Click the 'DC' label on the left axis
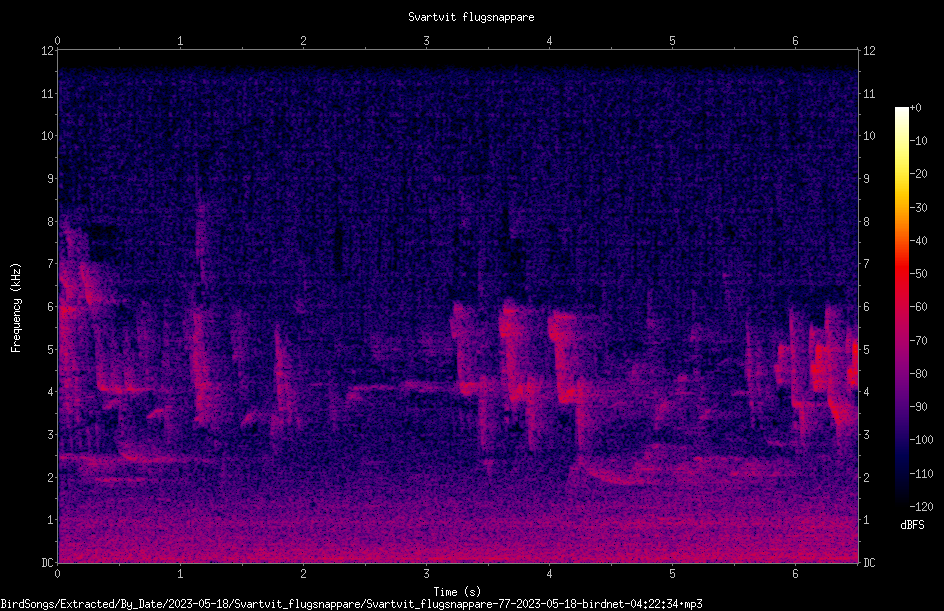This screenshot has height=611, width=944. 48,563
